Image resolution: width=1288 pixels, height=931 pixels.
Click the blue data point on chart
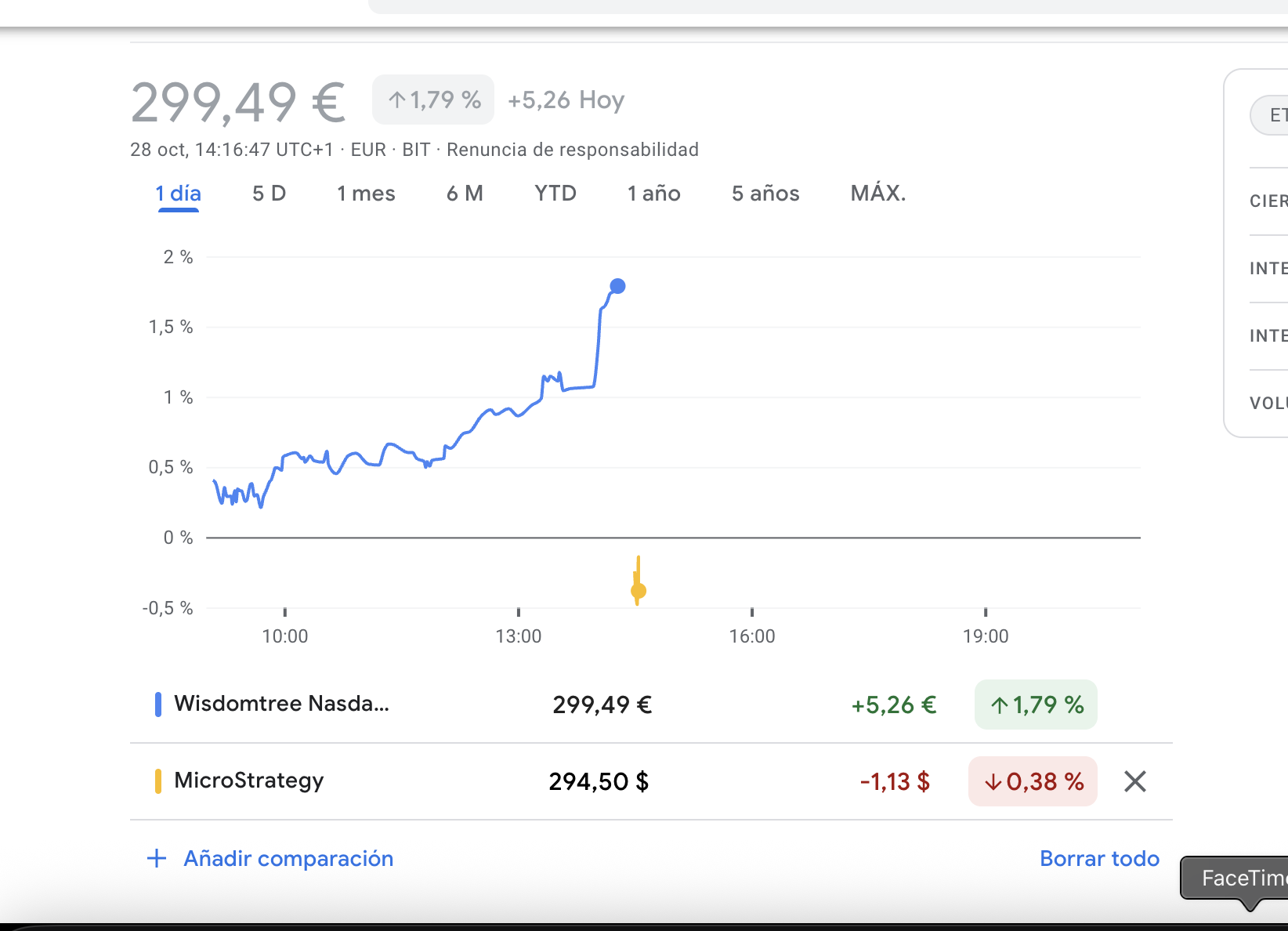(x=617, y=286)
